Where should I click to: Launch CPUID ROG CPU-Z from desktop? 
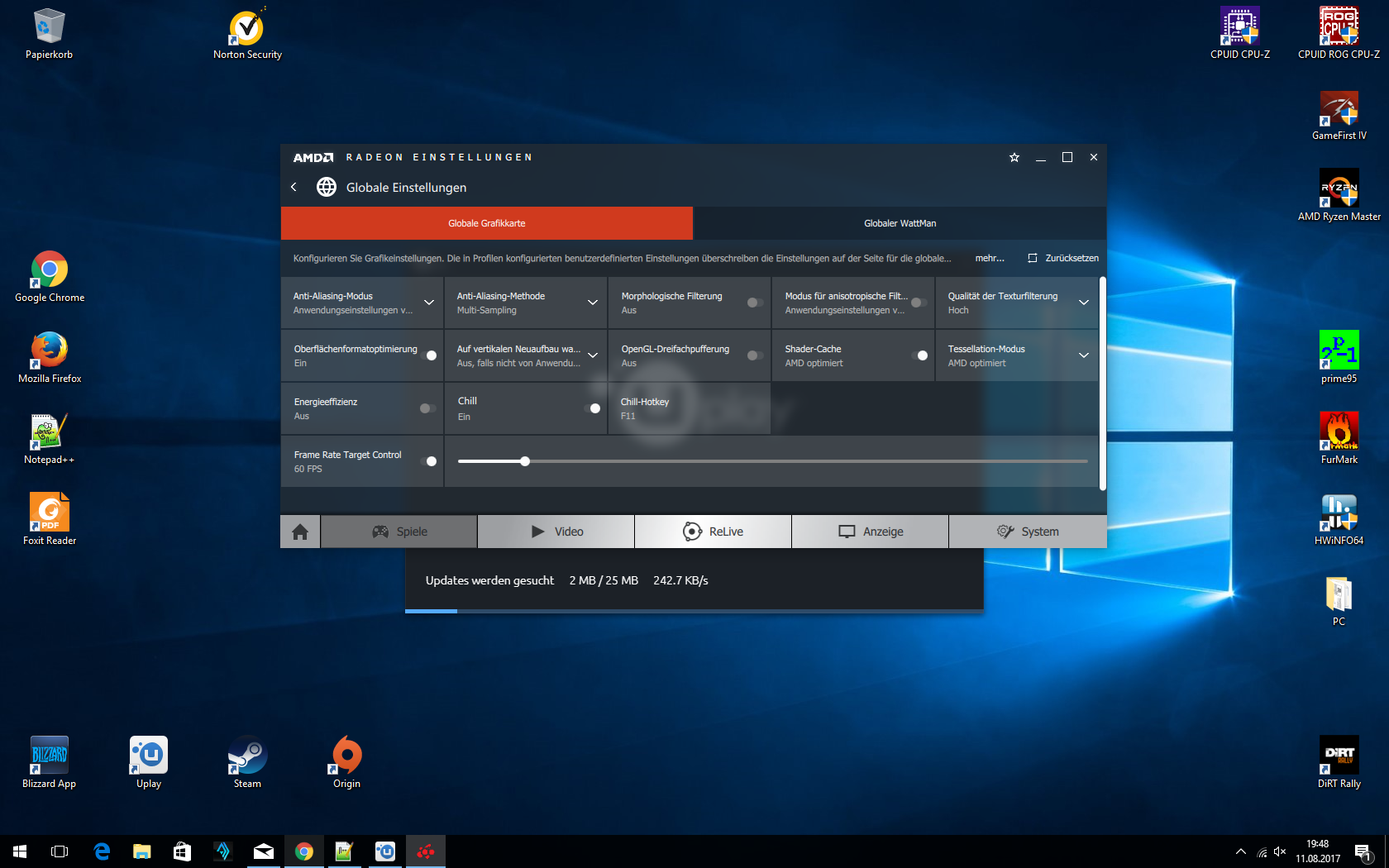click(1339, 35)
